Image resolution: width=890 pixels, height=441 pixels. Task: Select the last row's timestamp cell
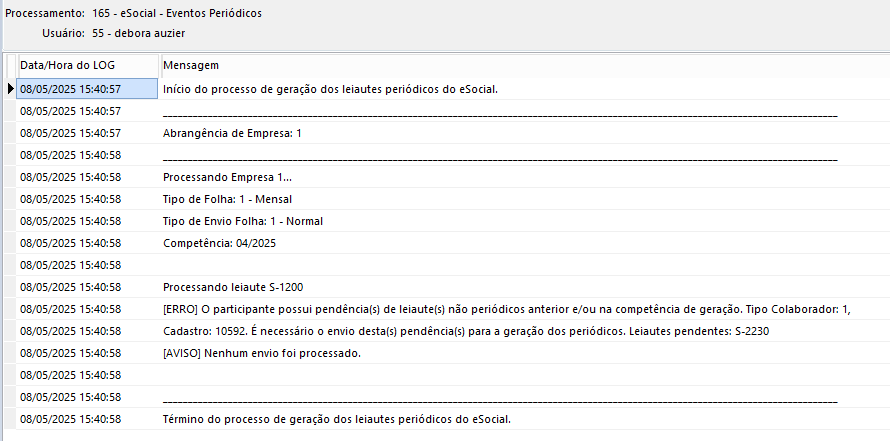(x=87, y=419)
